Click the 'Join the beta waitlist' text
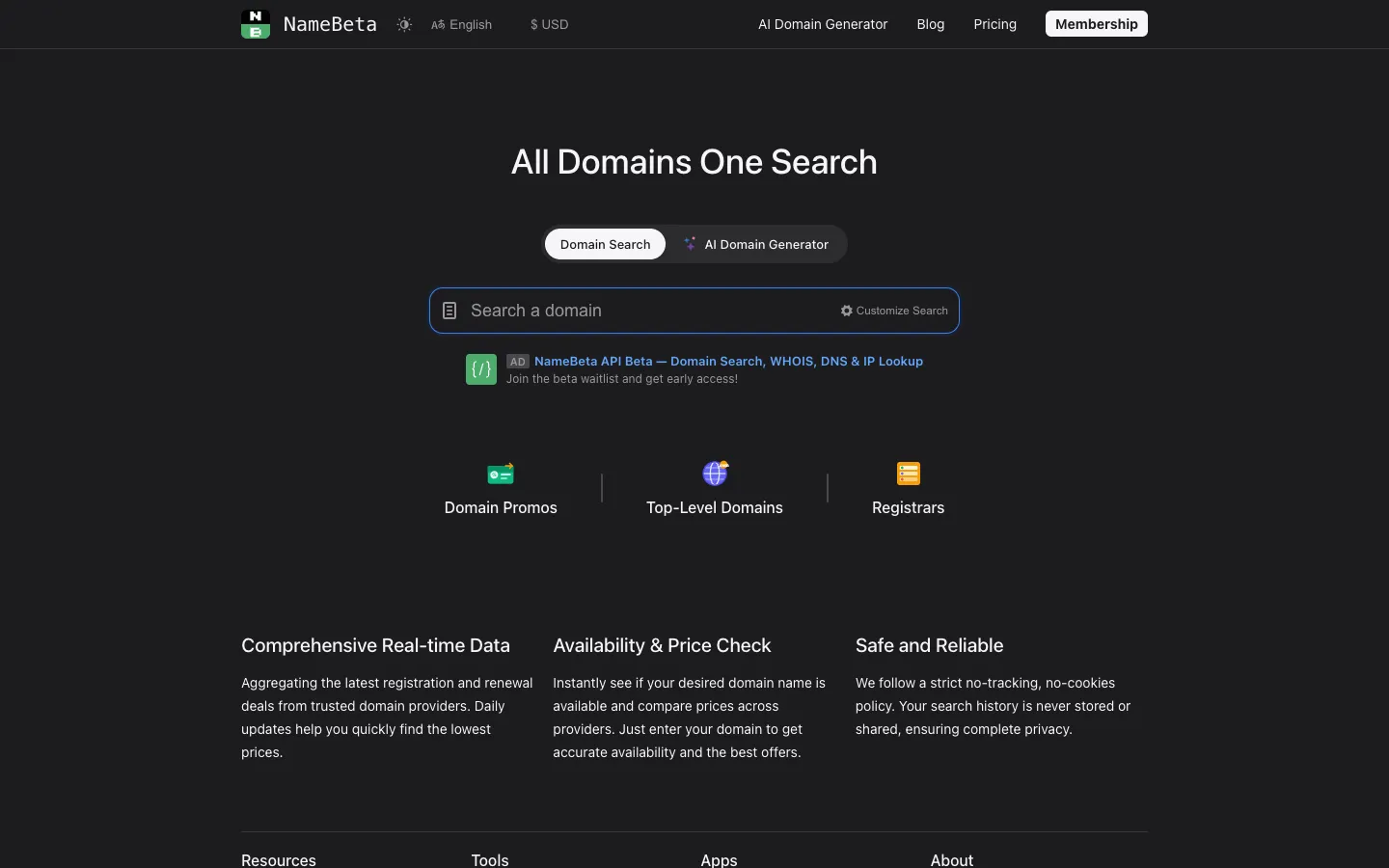This screenshot has width=1389, height=868. 622,379
